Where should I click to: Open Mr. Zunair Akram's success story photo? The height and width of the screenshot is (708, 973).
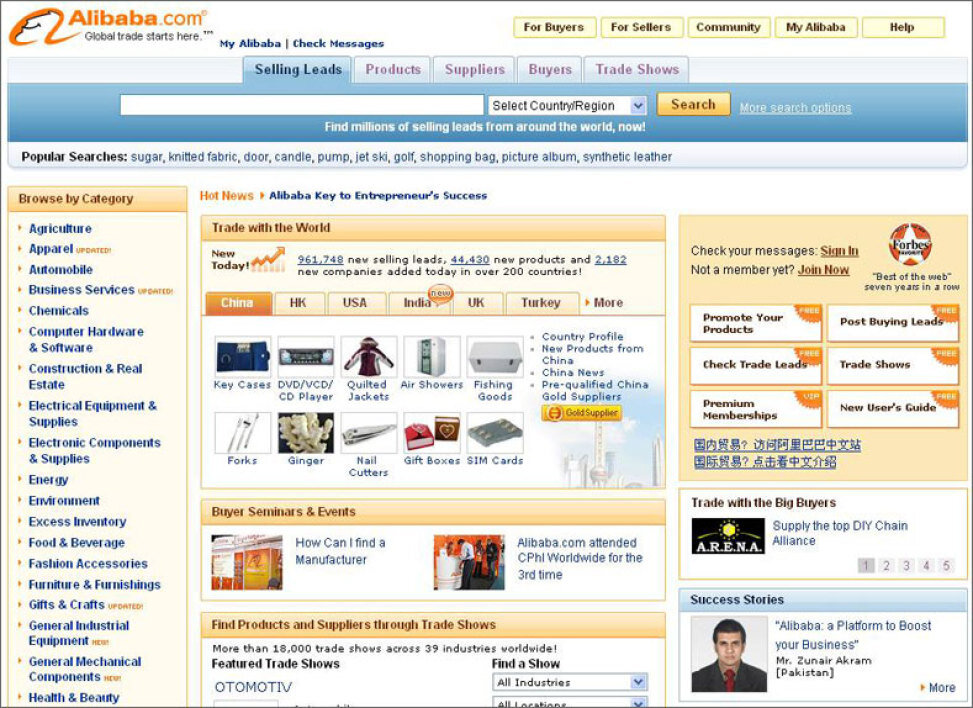pyautogui.click(x=729, y=654)
